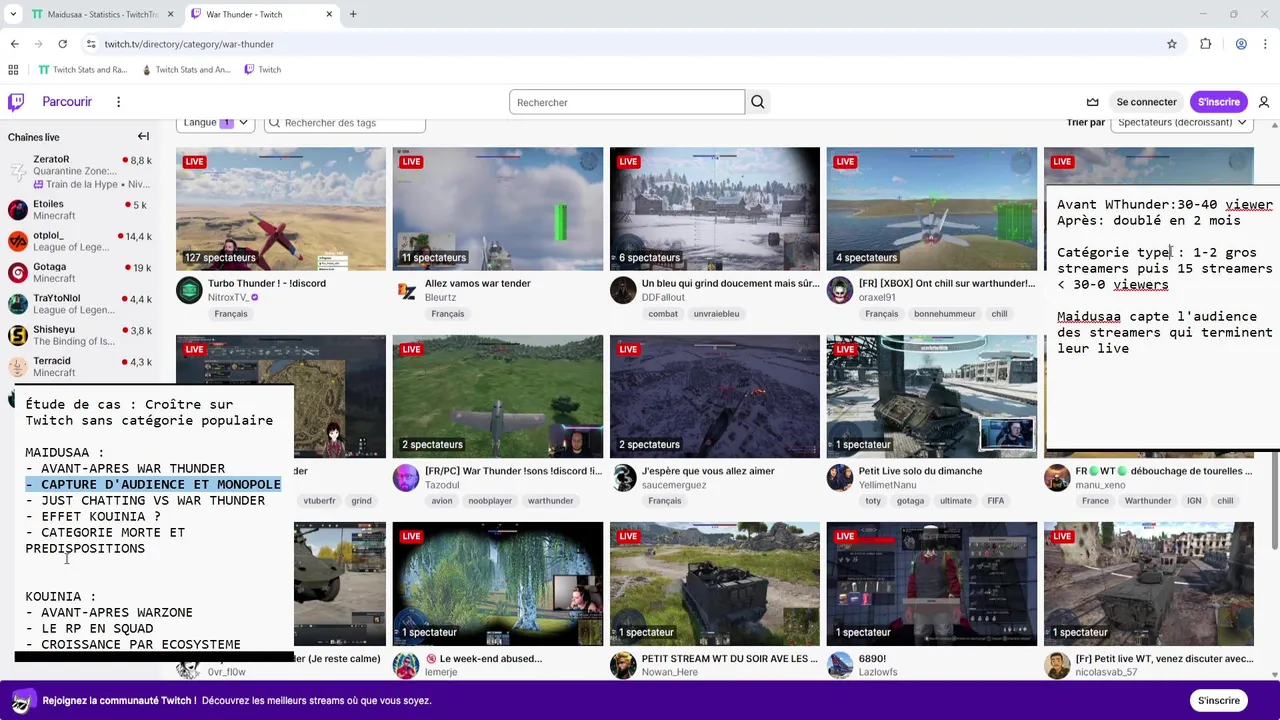1280x720 pixels.
Task: Click the Parcourir navigation link
Action: 67,102
